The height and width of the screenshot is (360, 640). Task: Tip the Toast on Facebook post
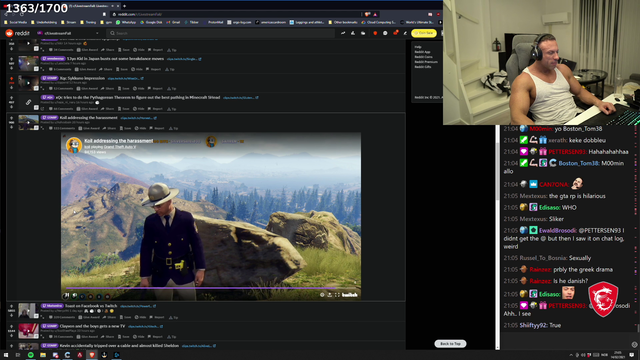click(172, 317)
